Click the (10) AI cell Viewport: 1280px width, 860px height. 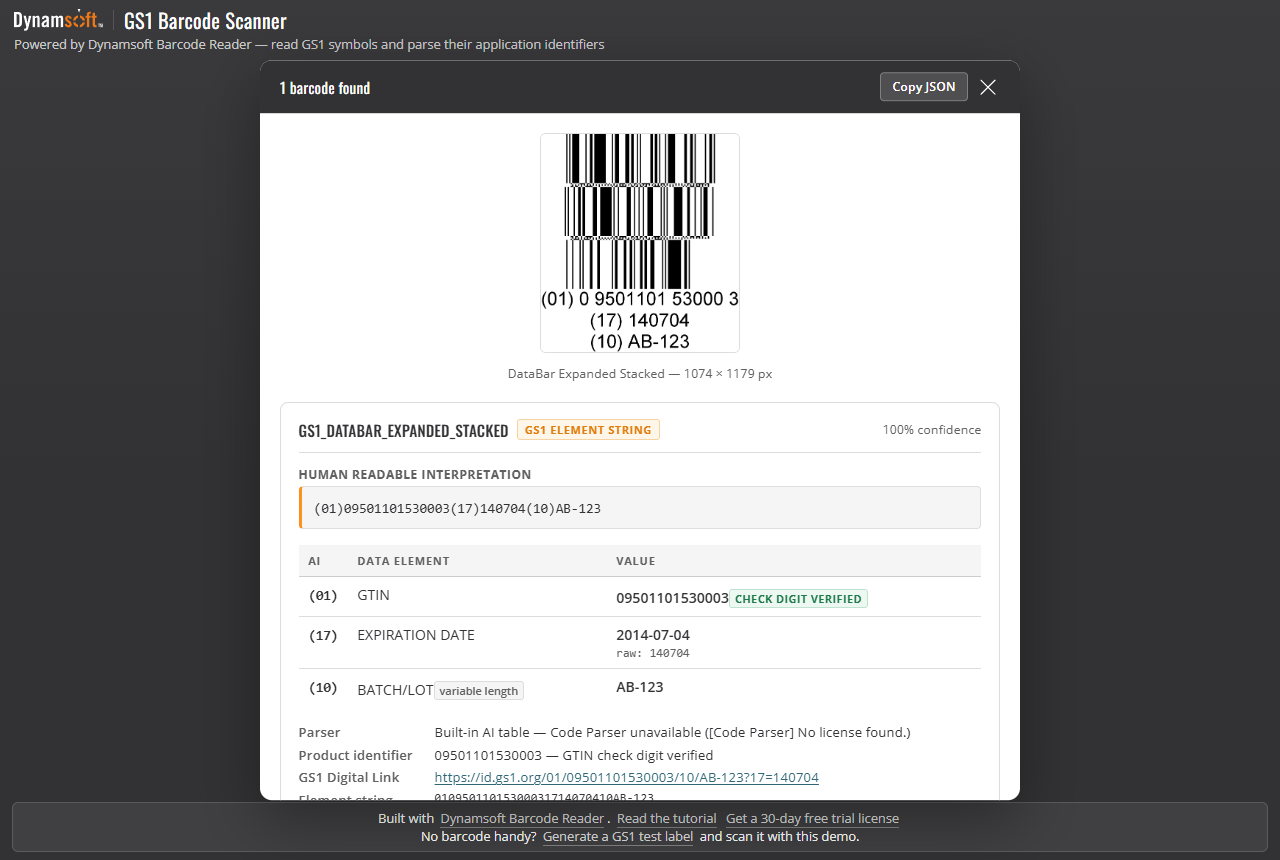coord(323,689)
